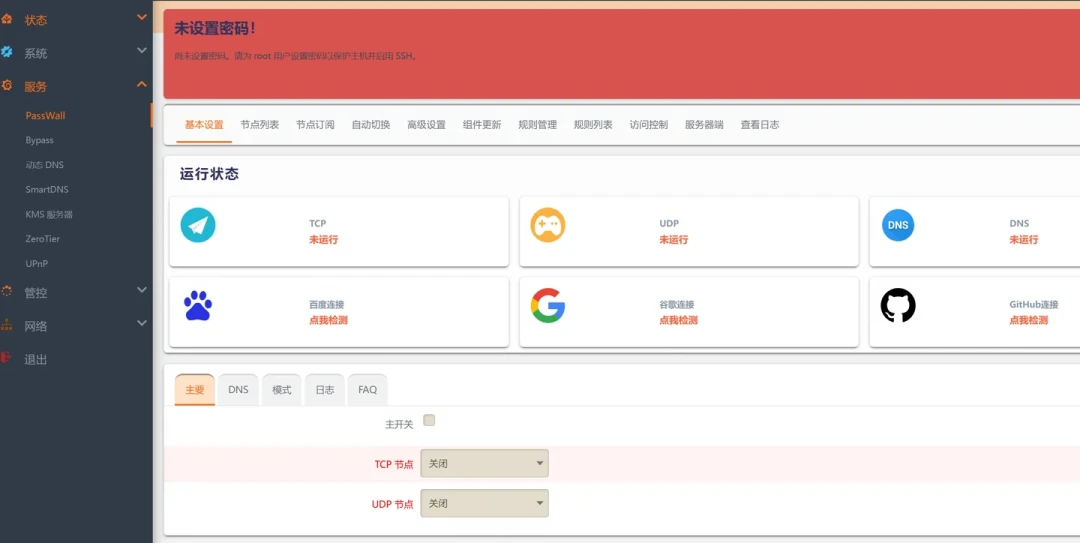Click the 未设置密码! warning heading
Viewport: 1080px width, 543px height.
[215, 28]
